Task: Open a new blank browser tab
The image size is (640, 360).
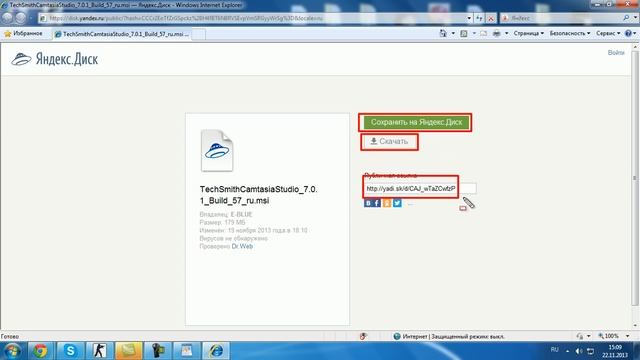Action: [198, 34]
